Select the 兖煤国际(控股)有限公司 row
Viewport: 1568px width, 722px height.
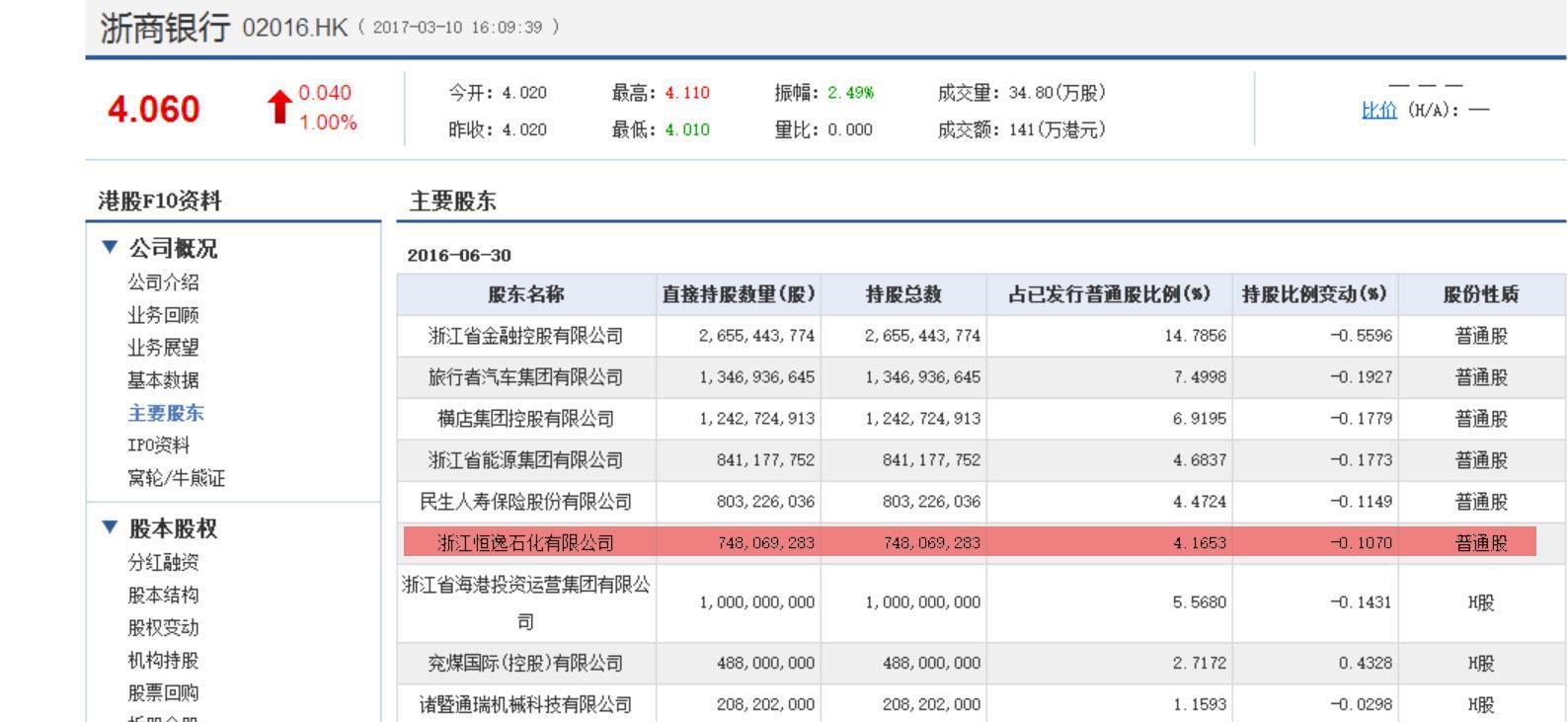(981, 664)
